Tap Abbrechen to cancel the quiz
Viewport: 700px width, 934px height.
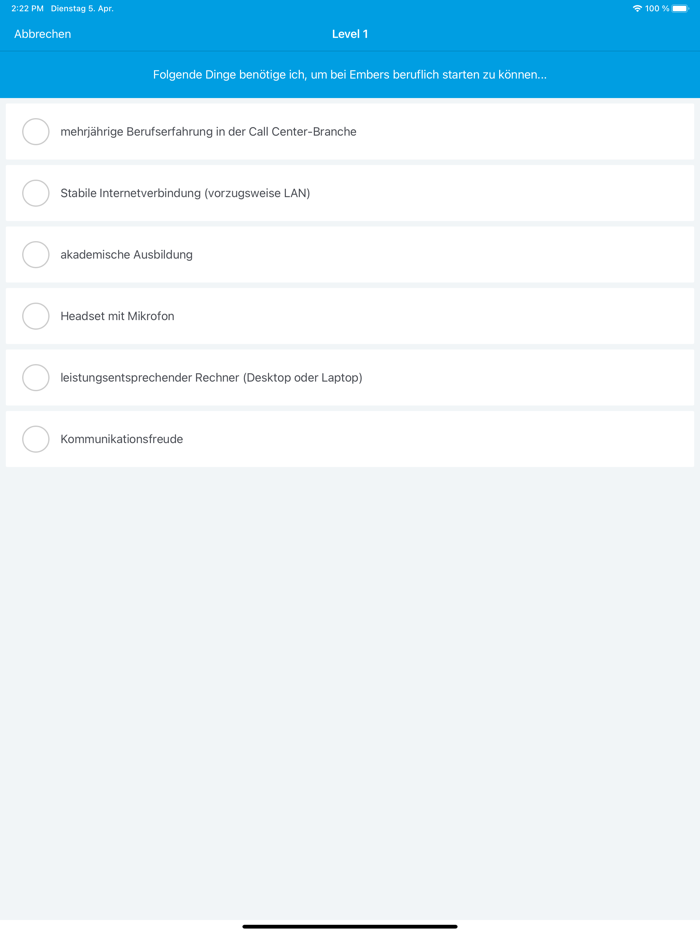[42, 34]
